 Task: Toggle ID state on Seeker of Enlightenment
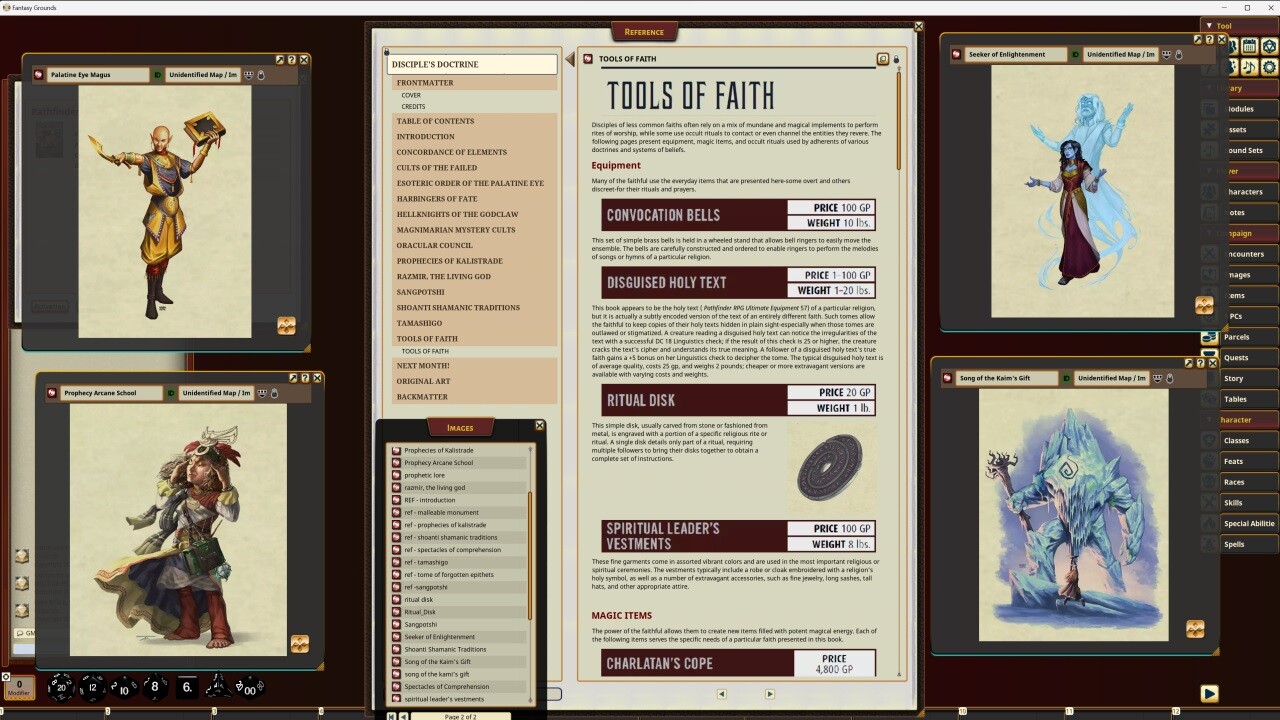pyautogui.click(x=1076, y=55)
